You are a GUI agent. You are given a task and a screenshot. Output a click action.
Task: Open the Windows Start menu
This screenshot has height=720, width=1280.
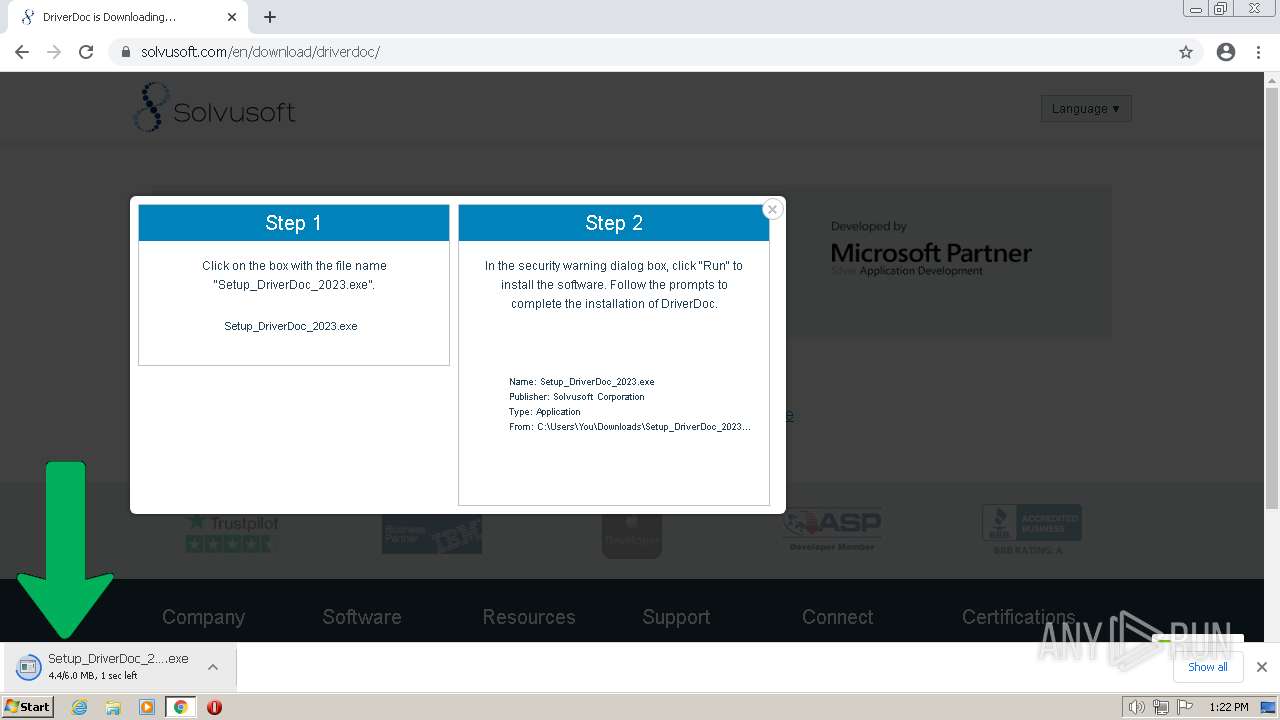coord(28,706)
